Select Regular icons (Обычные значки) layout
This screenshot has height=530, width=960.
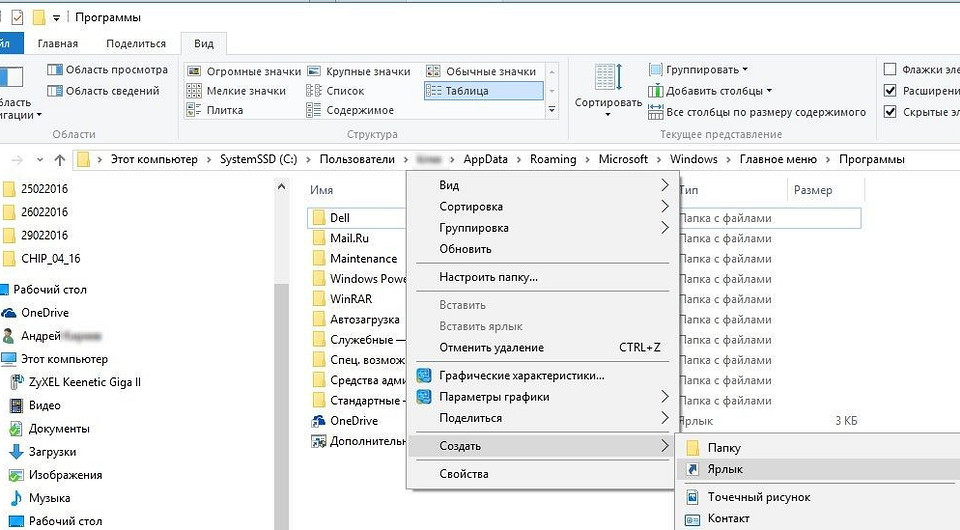[481, 72]
